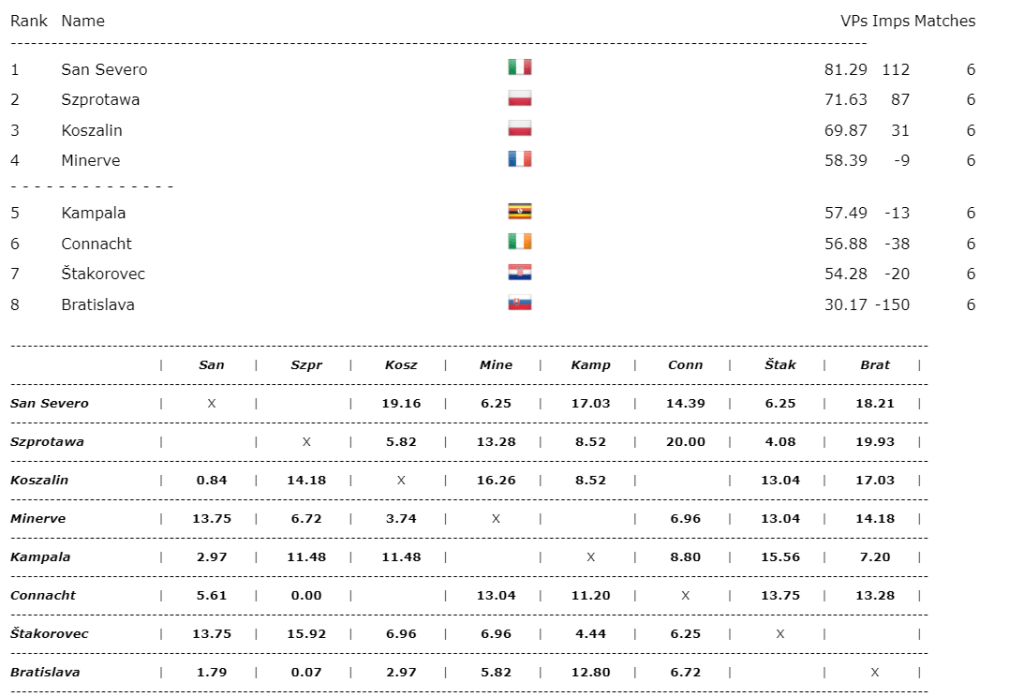Open the 20.00 Szprotawa vs Connacht result
The image size is (1024, 697).
click(685, 442)
